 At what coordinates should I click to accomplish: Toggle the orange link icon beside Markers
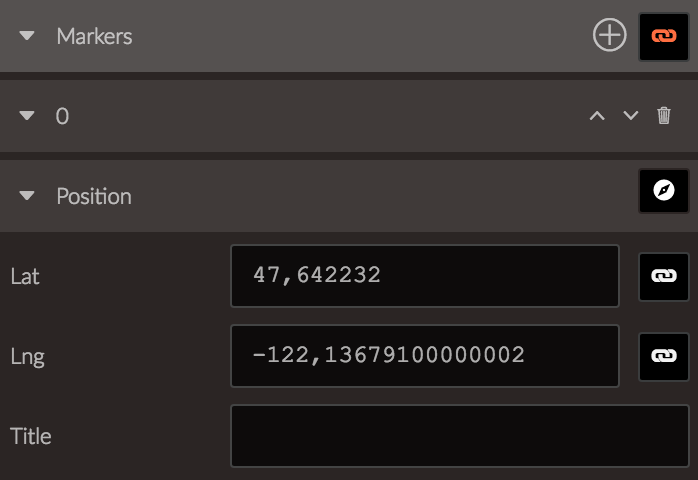tap(664, 37)
